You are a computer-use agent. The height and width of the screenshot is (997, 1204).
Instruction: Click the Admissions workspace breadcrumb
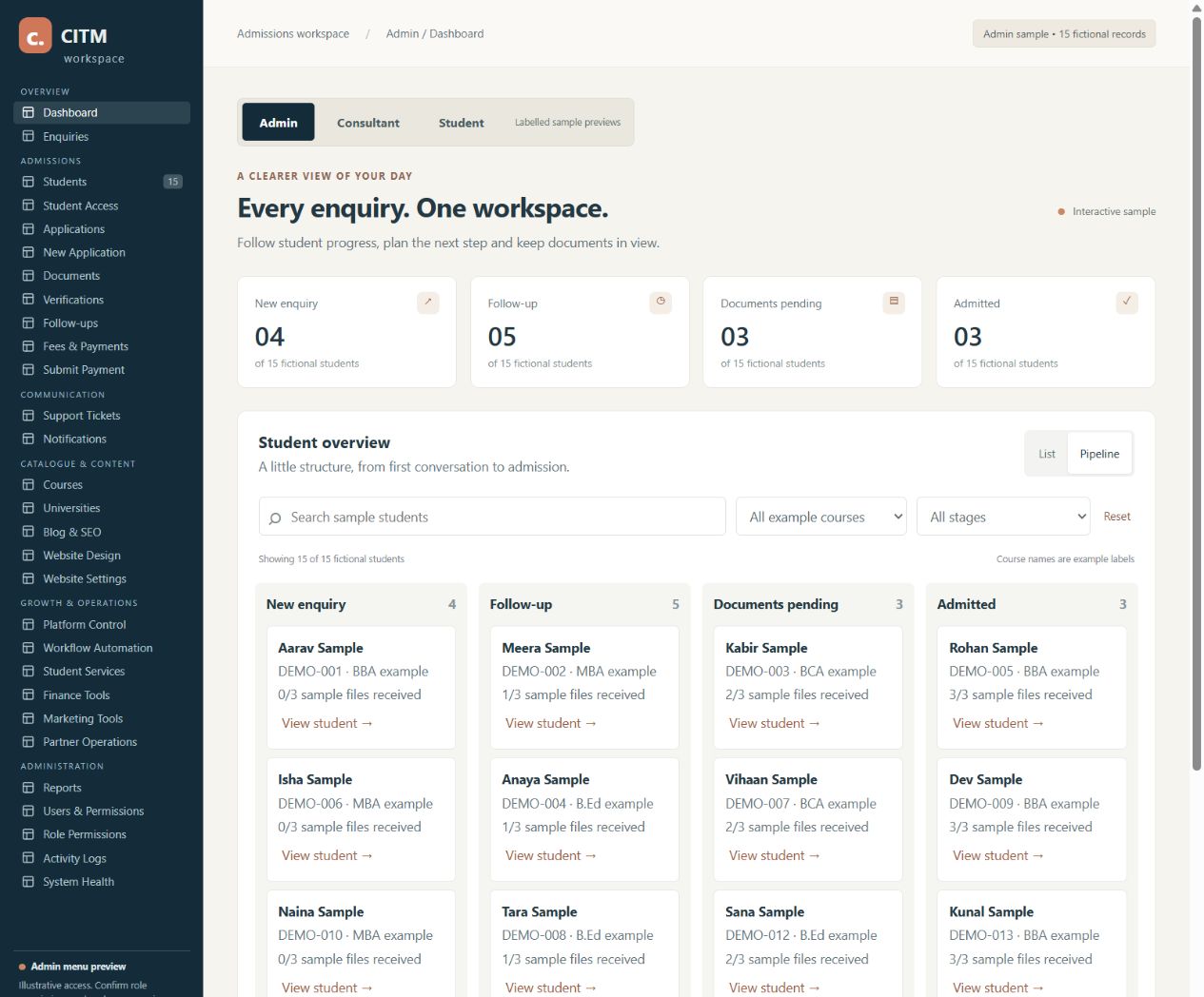[x=293, y=33]
